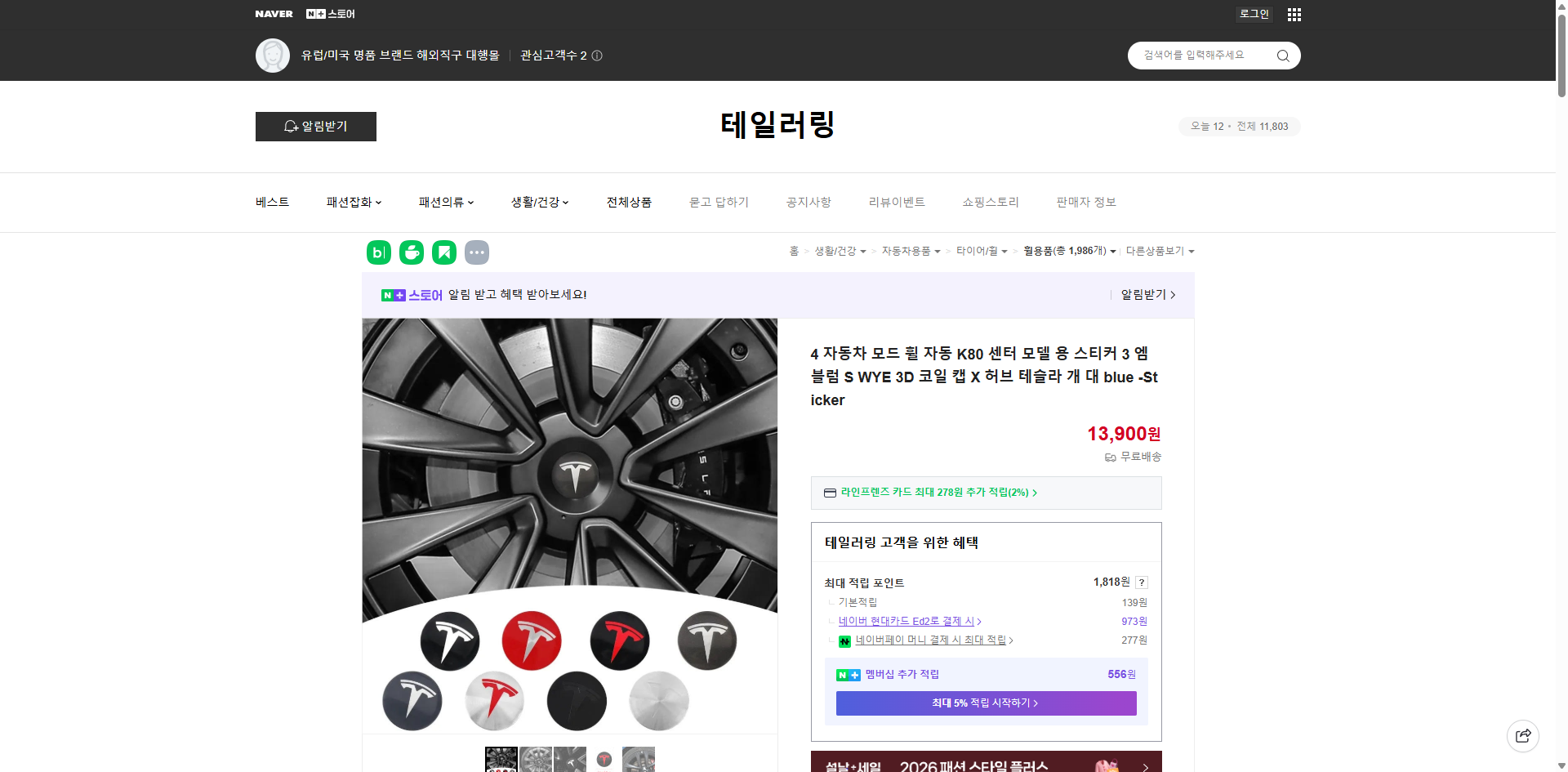Share product via Naver Cafe icon
Viewport: 1568px width, 772px height.
[x=411, y=252]
